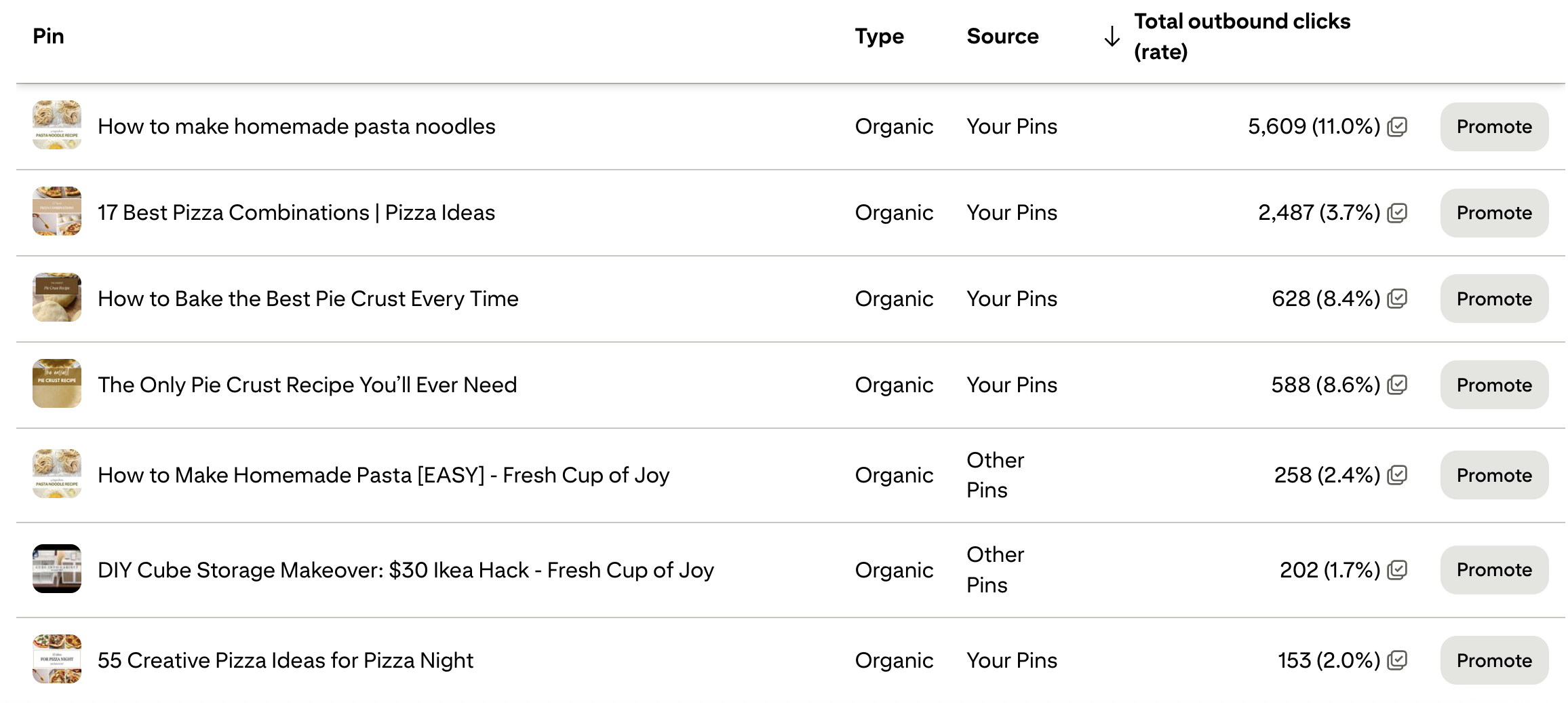The image size is (1568, 703).
Task: Click the Type column header
Action: coord(879,36)
